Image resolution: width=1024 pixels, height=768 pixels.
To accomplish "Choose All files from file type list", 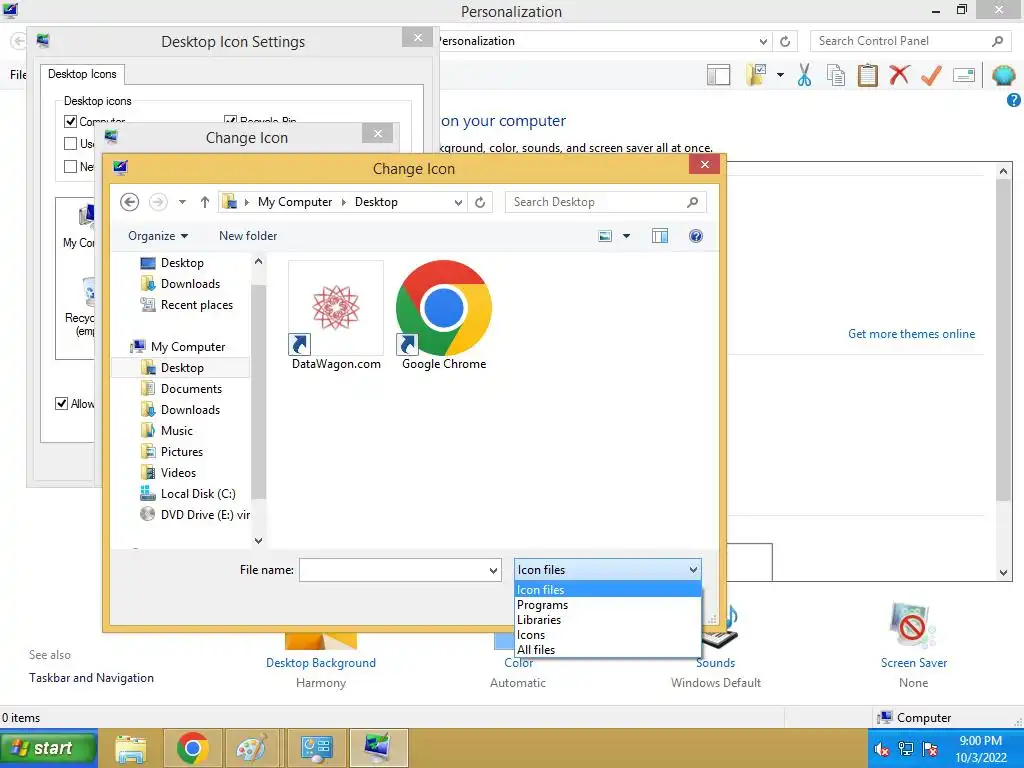I will tap(607, 650).
